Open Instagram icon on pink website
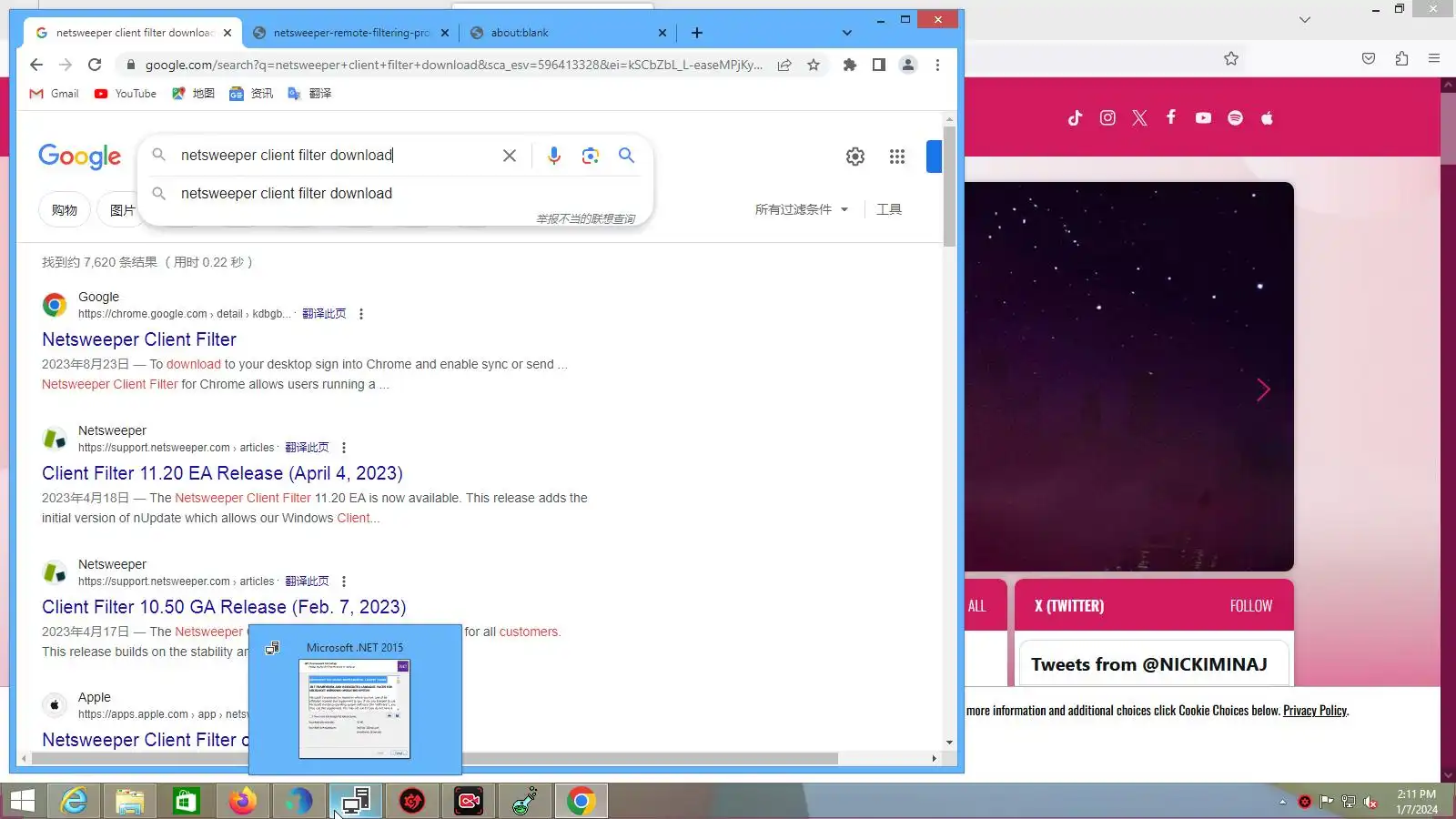 [x=1107, y=117]
